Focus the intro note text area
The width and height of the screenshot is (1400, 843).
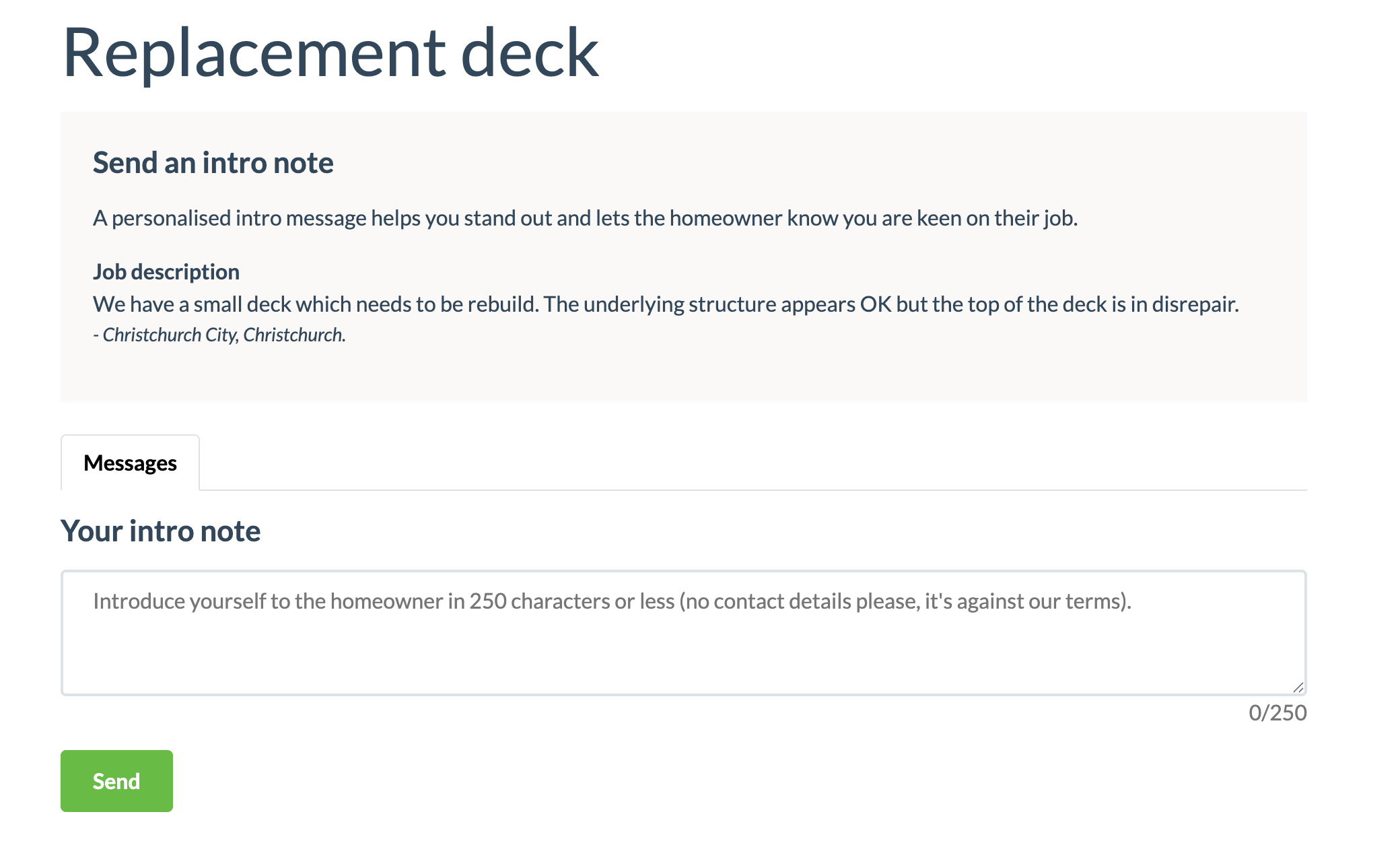pyautogui.click(x=683, y=633)
